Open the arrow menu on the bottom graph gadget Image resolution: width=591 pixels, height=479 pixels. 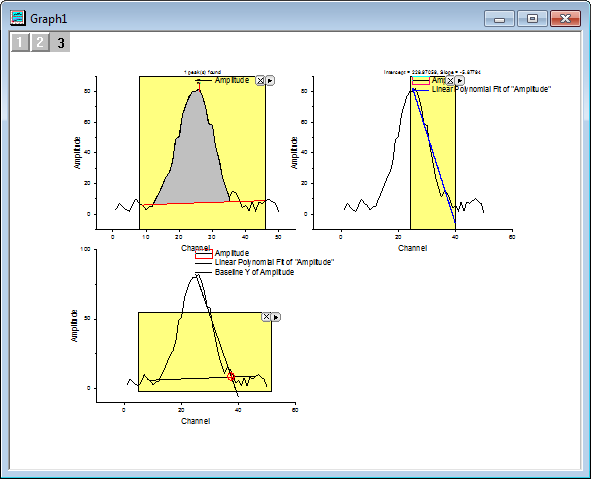tap(276, 317)
